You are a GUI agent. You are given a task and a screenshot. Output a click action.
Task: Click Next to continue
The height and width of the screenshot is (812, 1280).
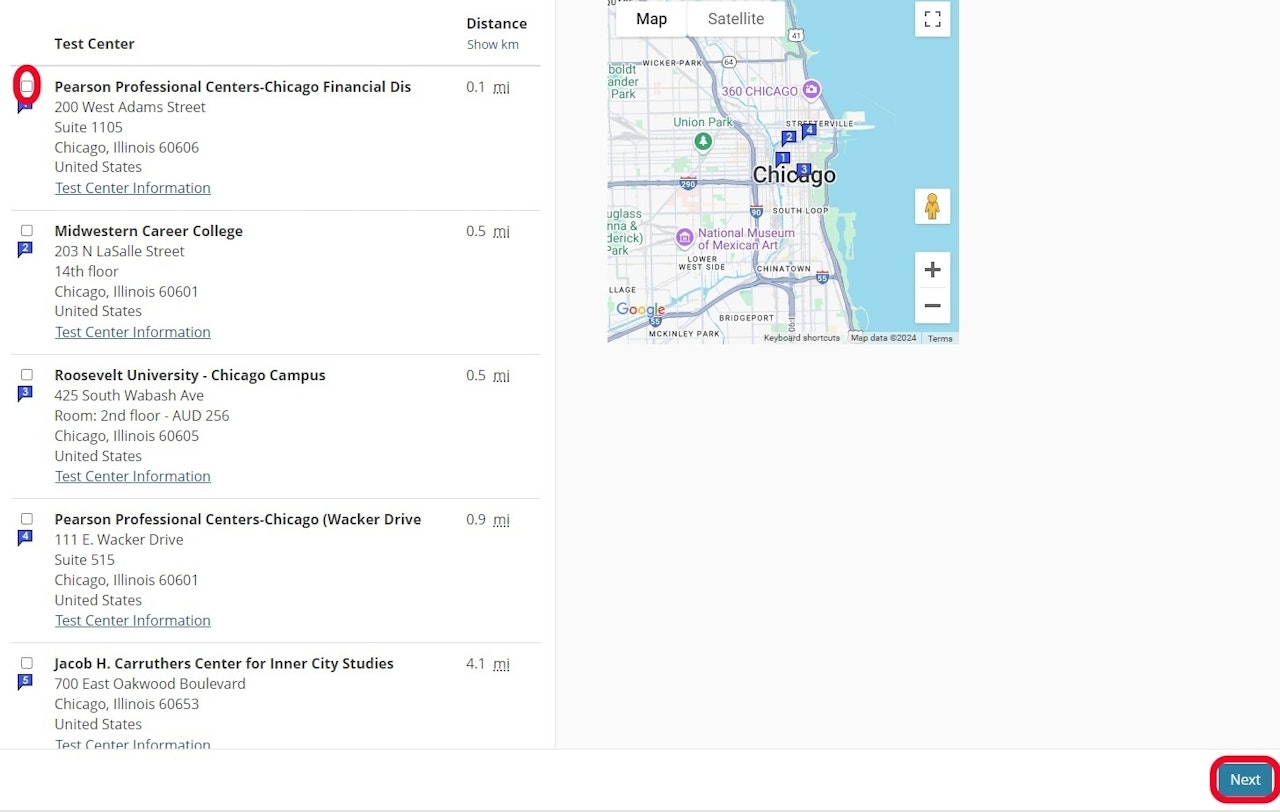pyautogui.click(x=1245, y=780)
